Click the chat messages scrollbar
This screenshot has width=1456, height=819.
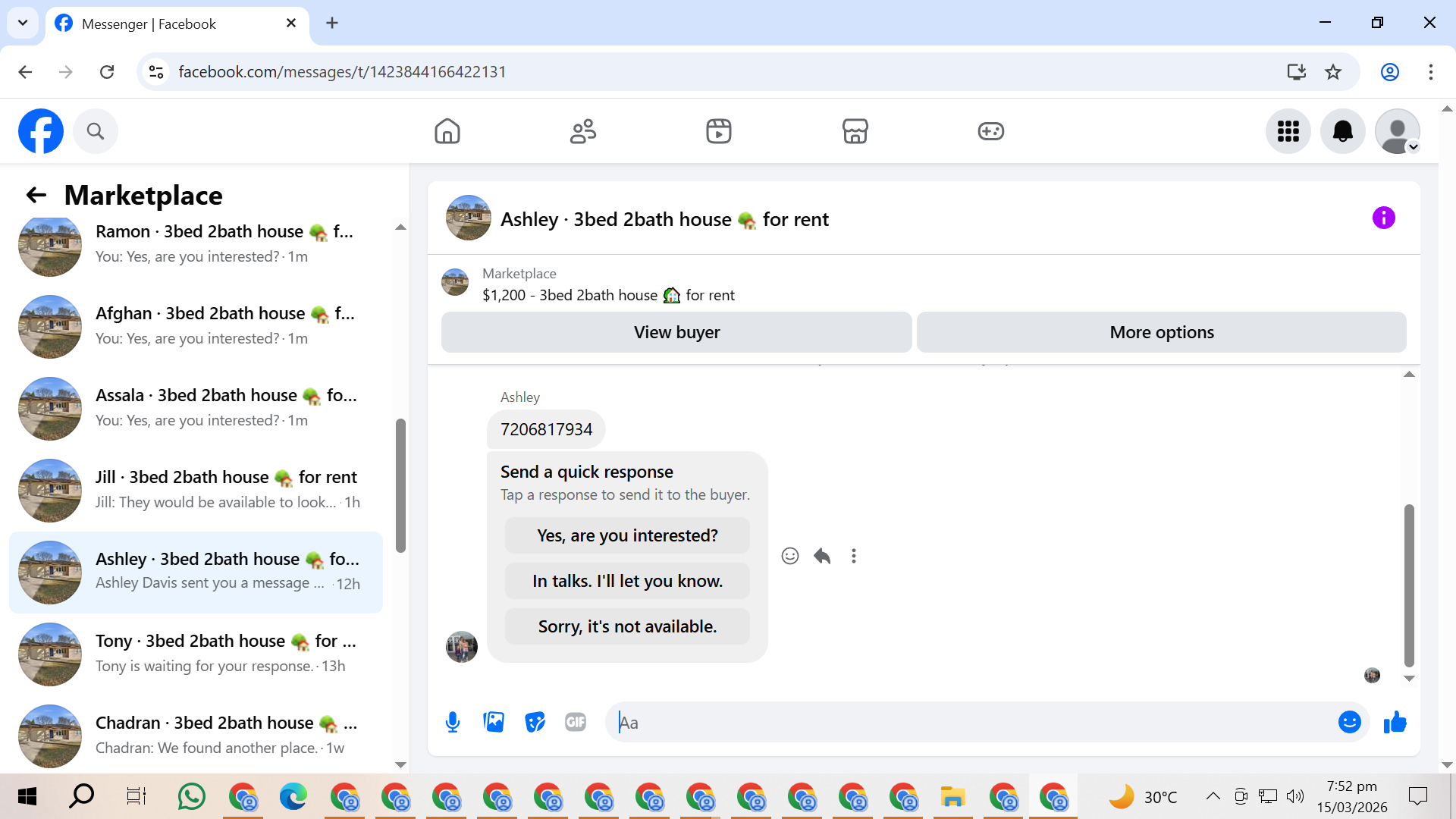pos(1409,585)
